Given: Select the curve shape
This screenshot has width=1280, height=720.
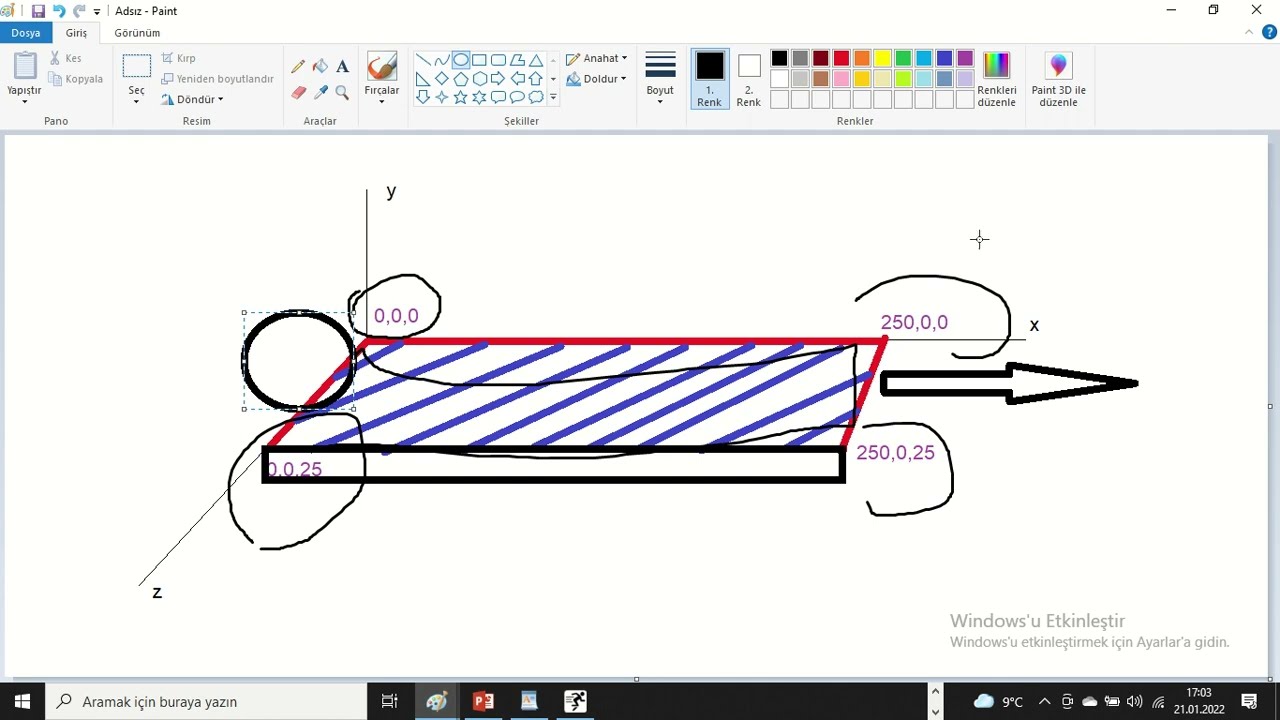Looking at the screenshot, I should click(441, 60).
